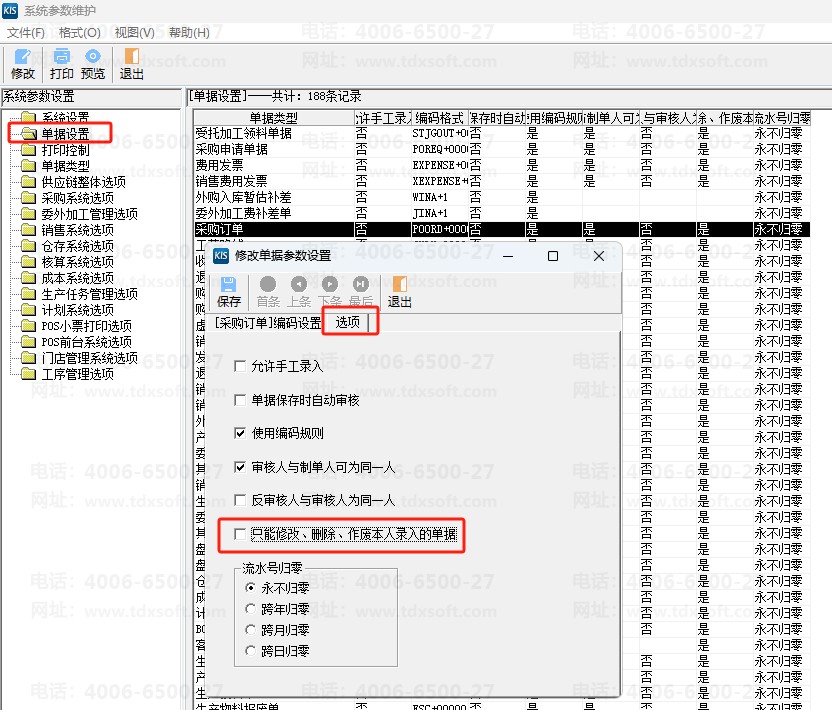Switch to [采购订单]编码设置 tab
This screenshot has width=832, height=710.
pos(268,323)
